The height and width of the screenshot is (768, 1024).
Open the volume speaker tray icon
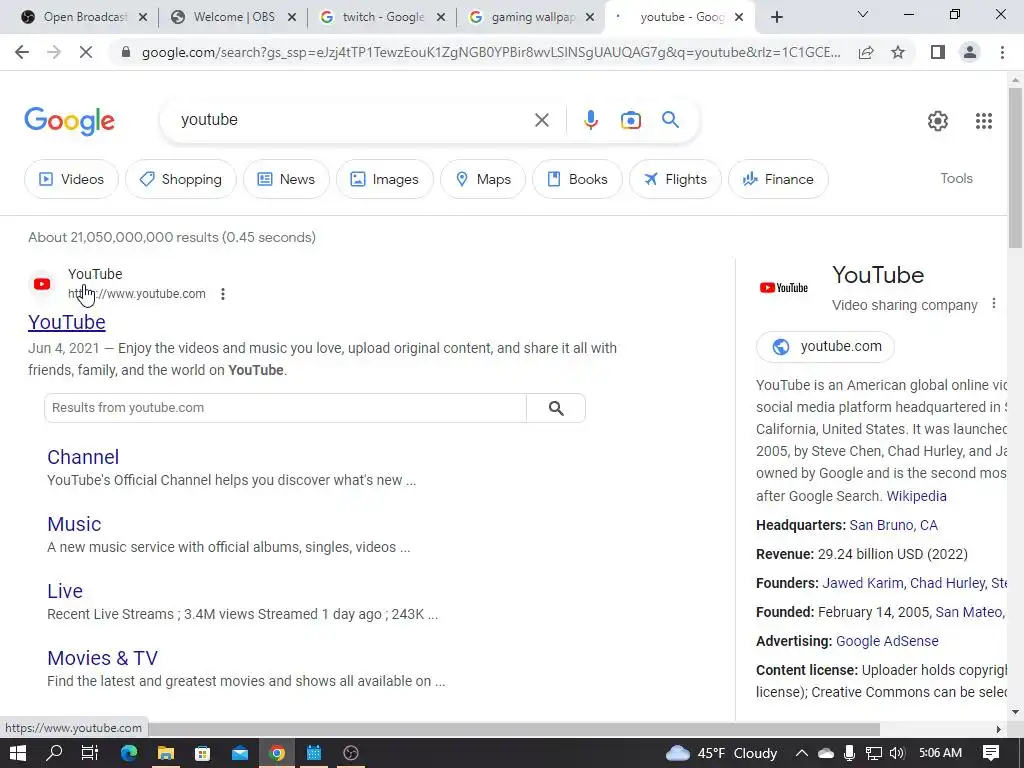pos(897,753)
